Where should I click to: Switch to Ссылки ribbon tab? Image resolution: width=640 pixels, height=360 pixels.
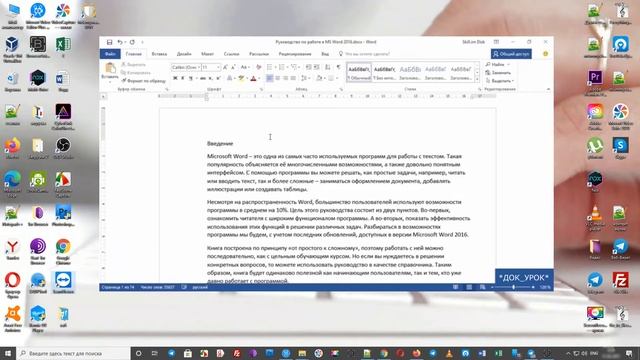click(x=231, y=54)
